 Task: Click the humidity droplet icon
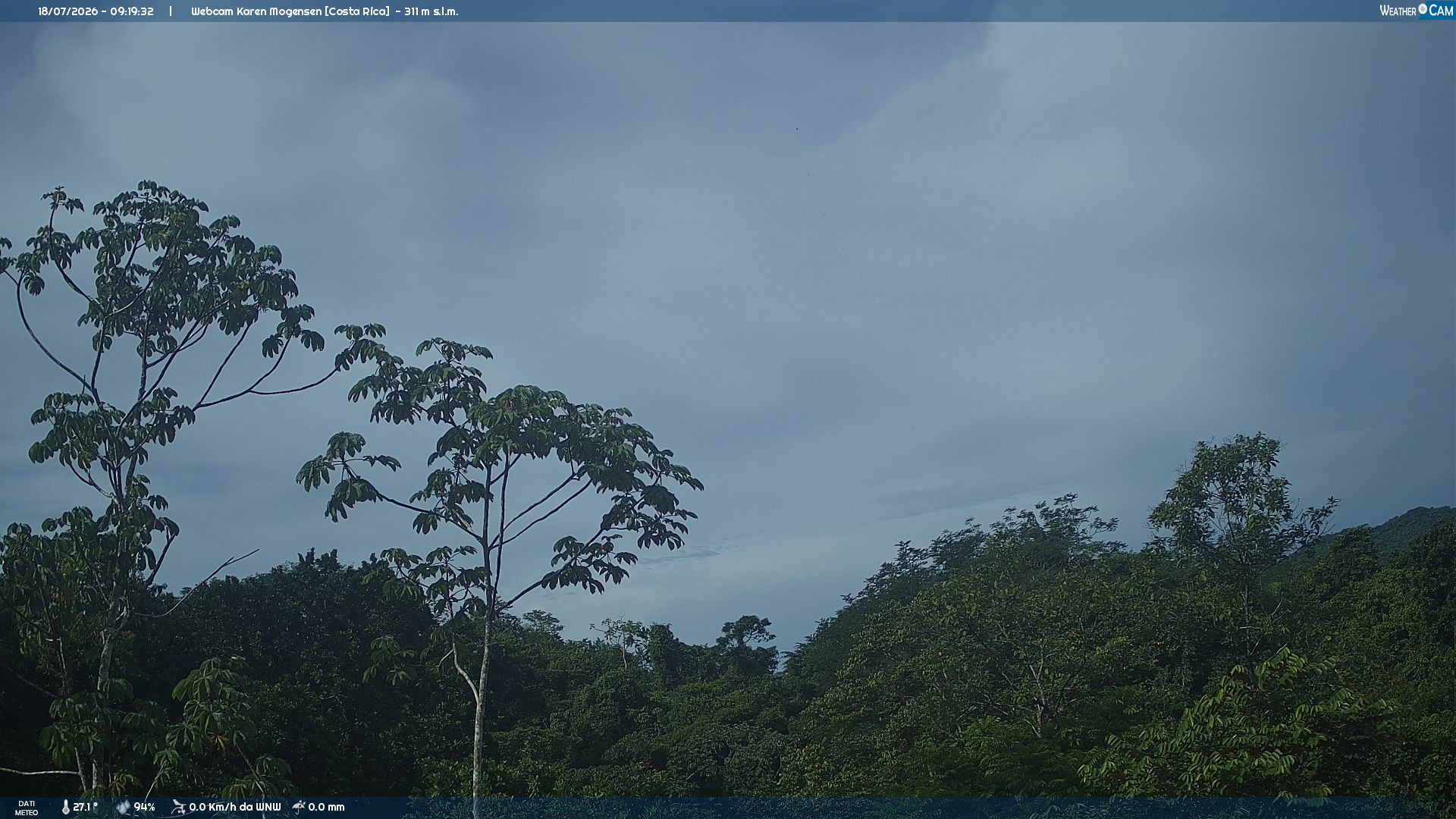123,808
